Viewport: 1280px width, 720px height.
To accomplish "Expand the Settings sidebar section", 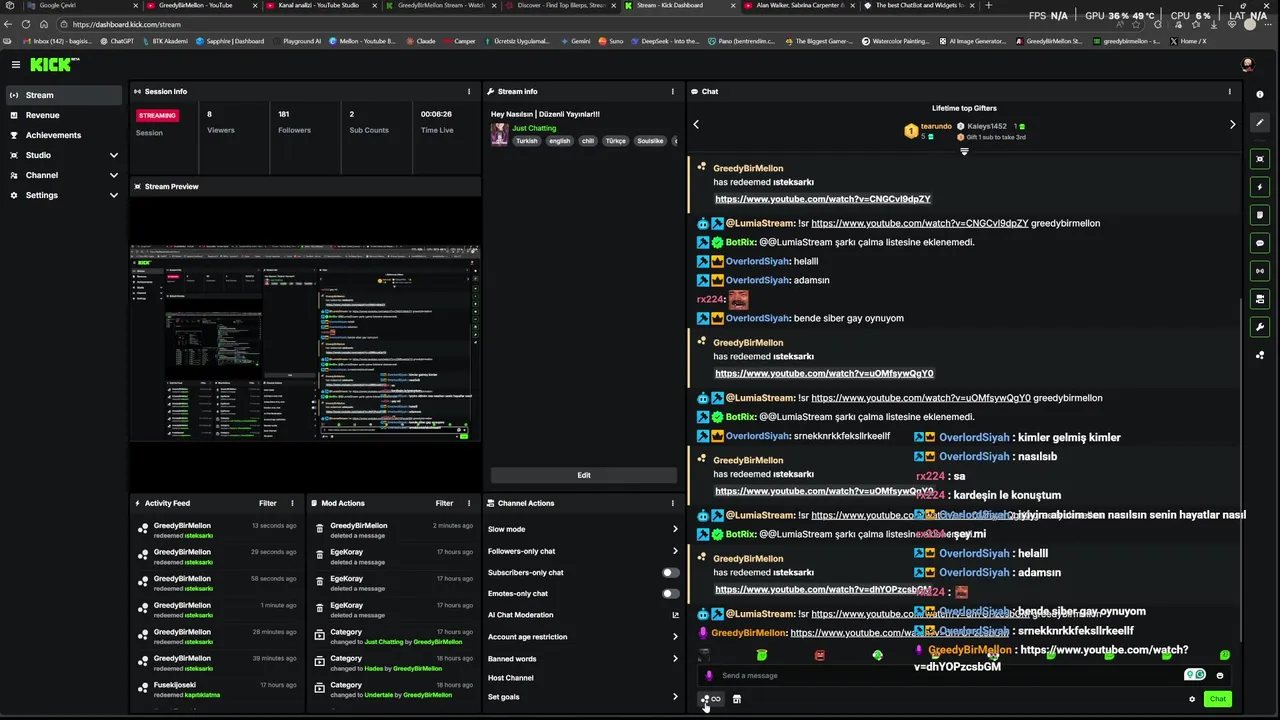I will tap(113, 195).
